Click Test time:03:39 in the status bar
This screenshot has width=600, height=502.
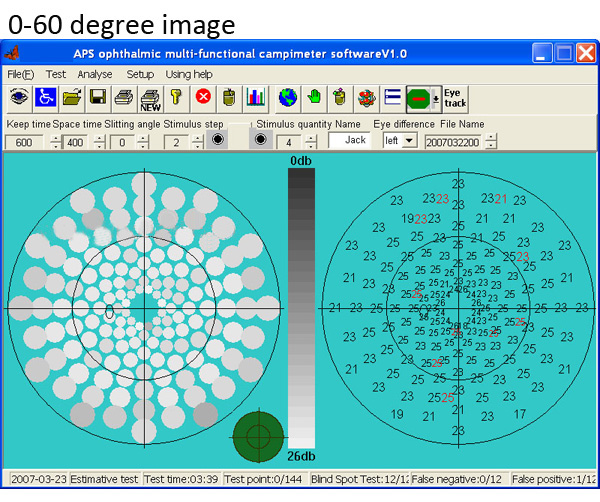click(181, 479)
